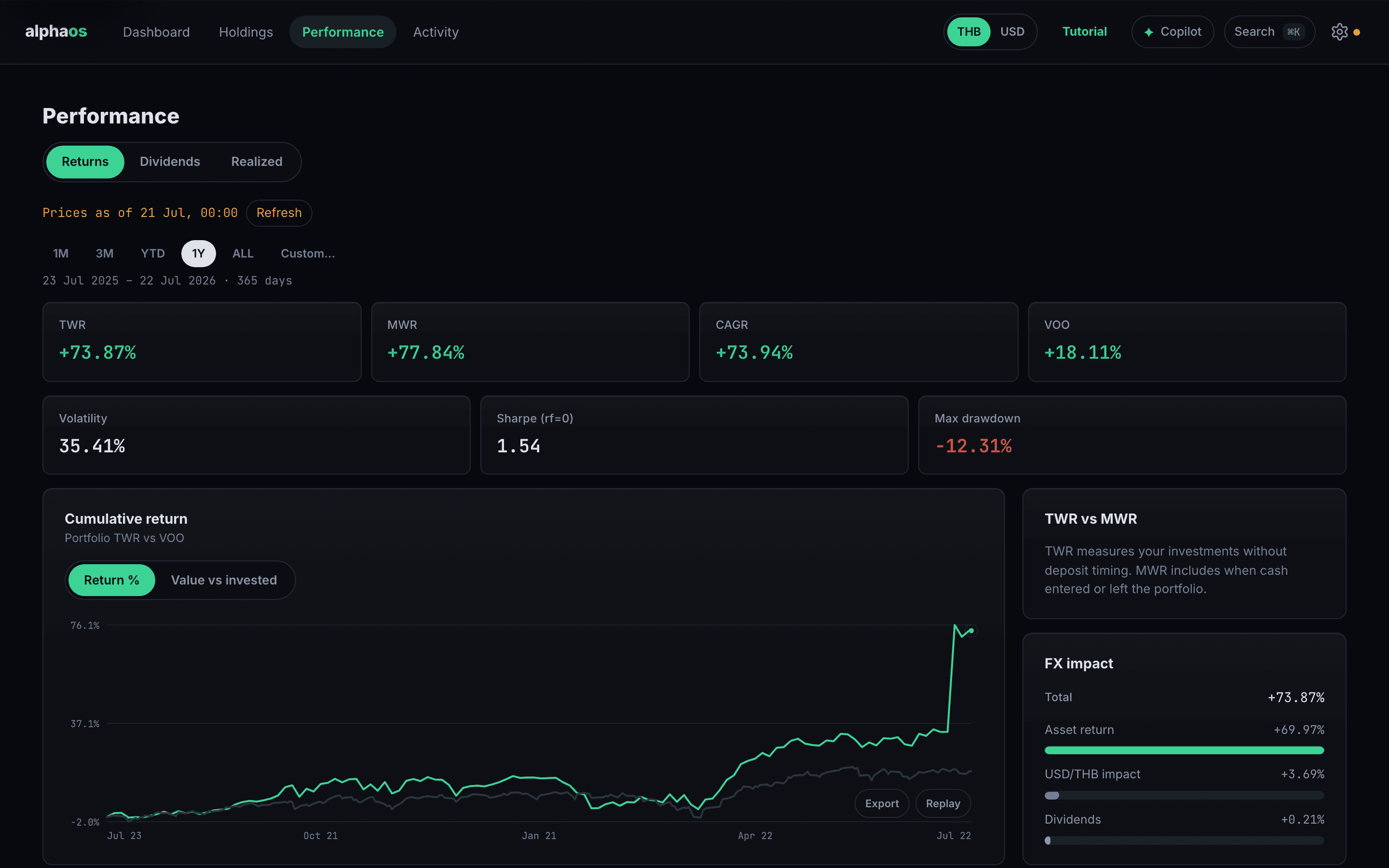
Task: Switch currency to THB
Action: point(968,31)
